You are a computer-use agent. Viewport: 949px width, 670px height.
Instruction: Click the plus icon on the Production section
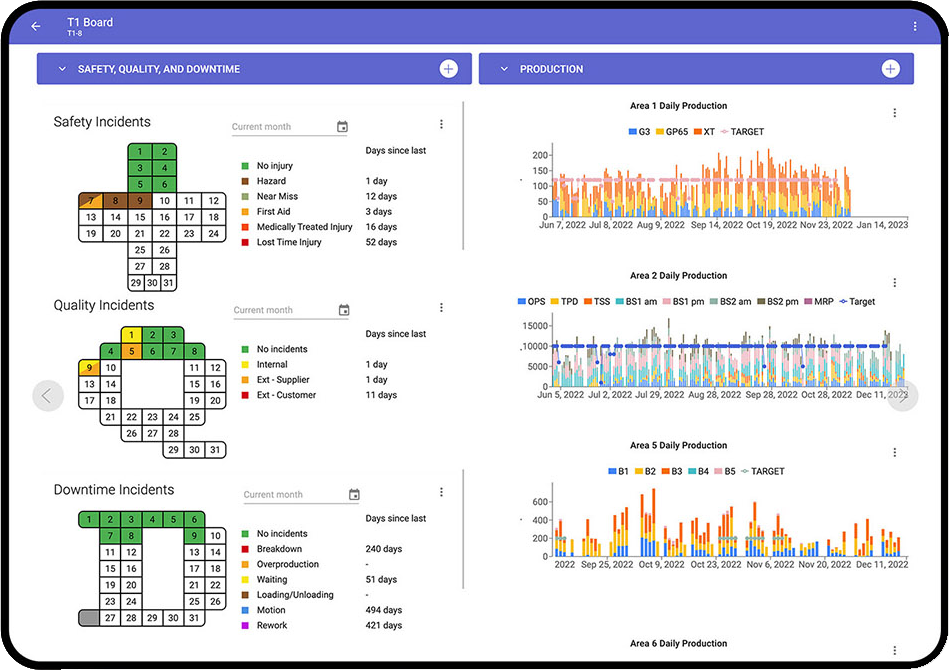point(890,68)
